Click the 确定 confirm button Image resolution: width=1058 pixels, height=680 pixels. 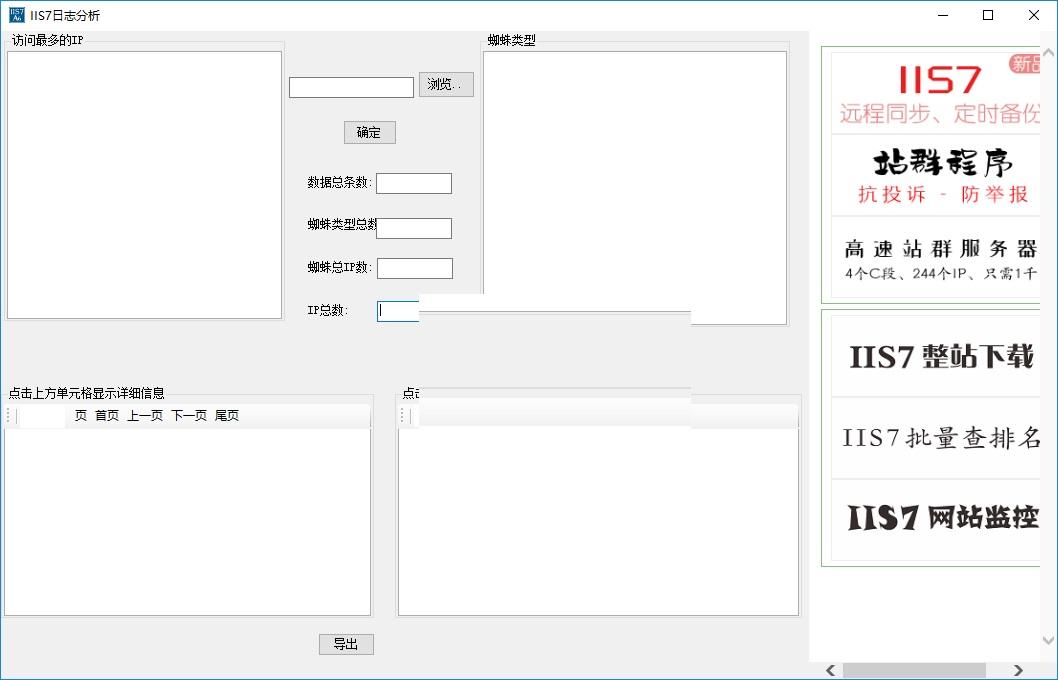pyautogui.click(x=369, y=132)
